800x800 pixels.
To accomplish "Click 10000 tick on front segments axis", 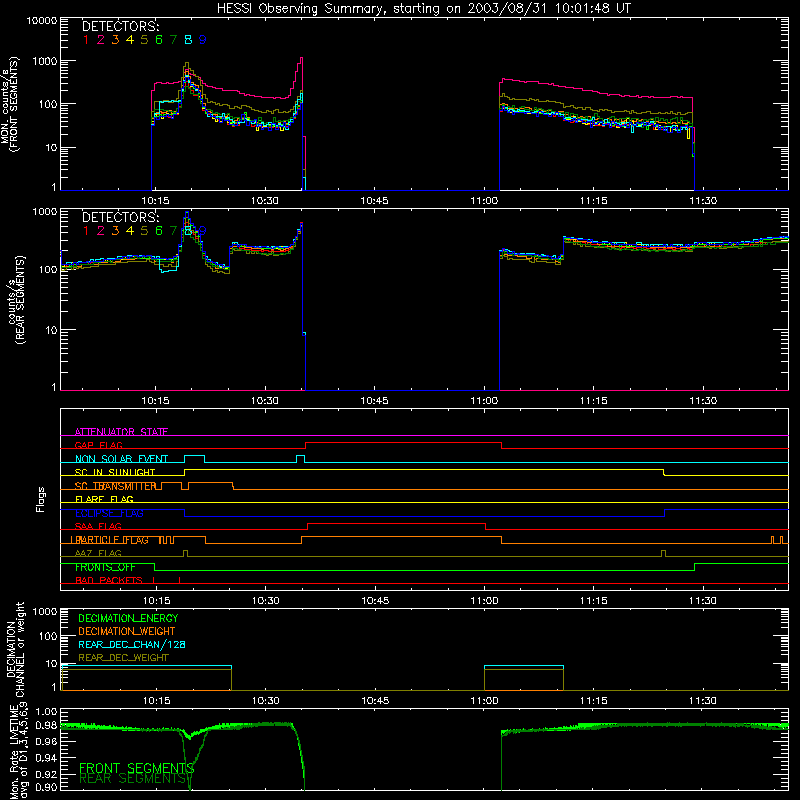I will [x=42, y=20].
